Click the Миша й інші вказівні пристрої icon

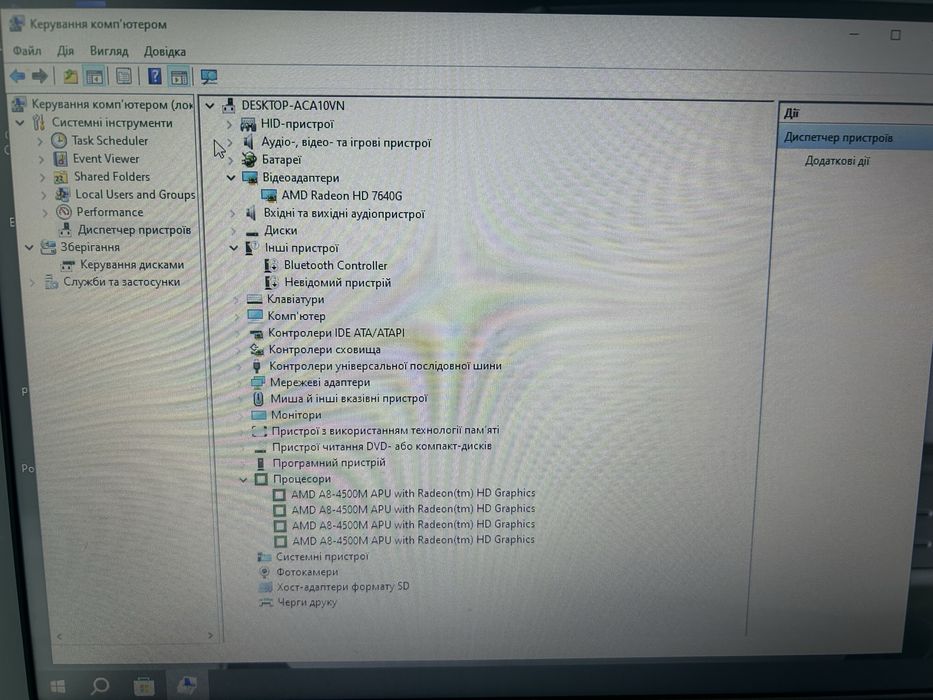click(x=258, y=398)
